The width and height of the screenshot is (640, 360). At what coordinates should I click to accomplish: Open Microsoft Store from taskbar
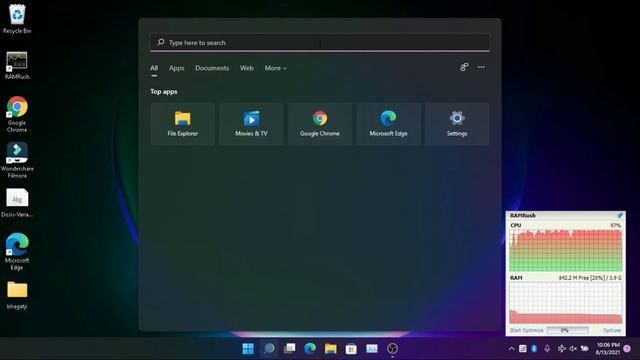click(351, 349)
